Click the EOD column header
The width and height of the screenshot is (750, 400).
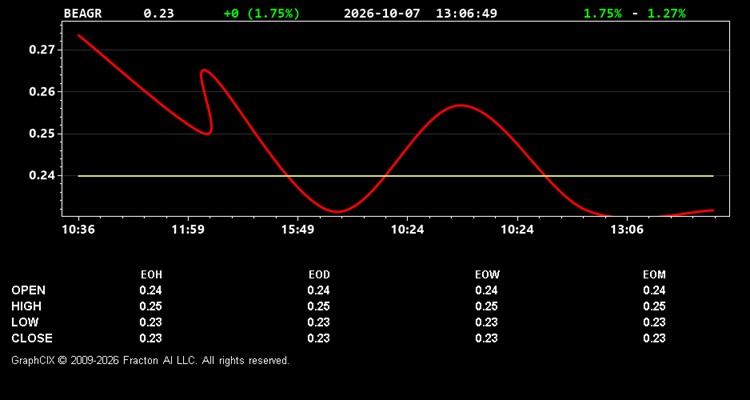coord(319,275)
